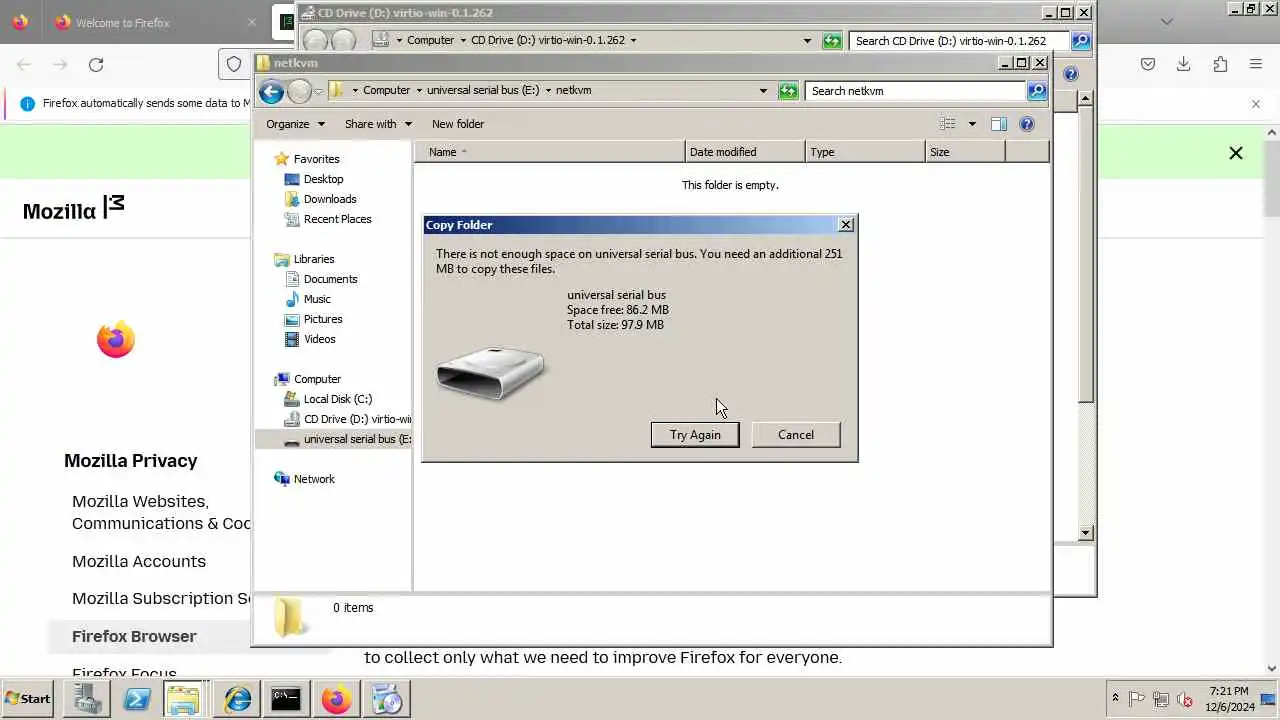Open the Pictures library
The image size is (1280, 720).
(323, 319)
